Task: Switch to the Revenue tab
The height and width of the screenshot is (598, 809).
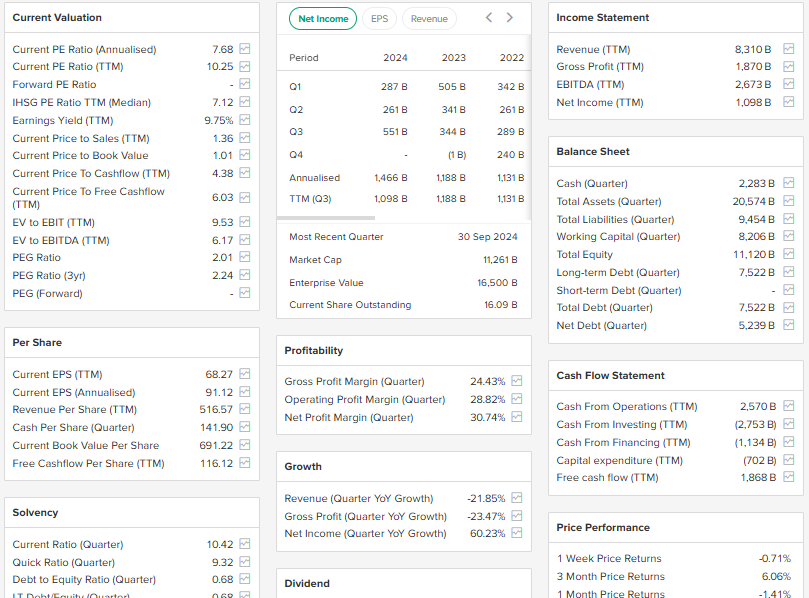Action: [x=429, y=18]
